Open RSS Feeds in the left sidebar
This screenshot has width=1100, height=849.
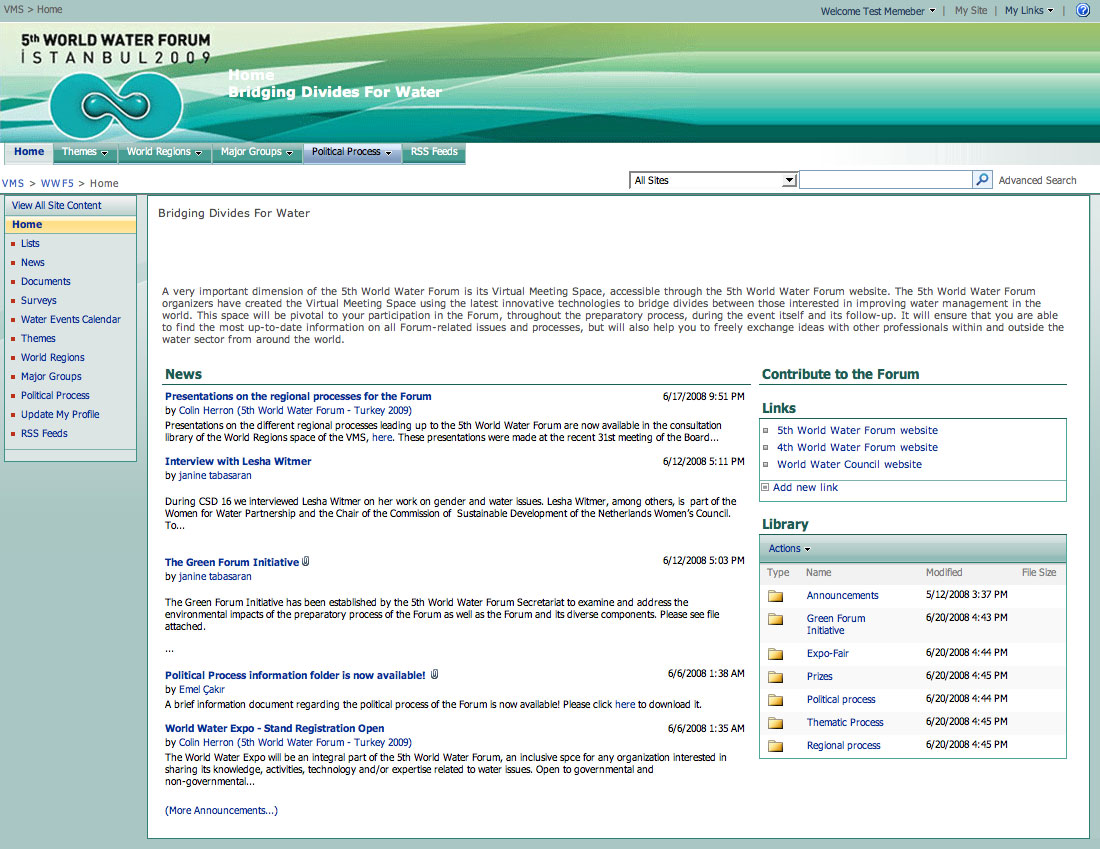[x=44, y=434]
